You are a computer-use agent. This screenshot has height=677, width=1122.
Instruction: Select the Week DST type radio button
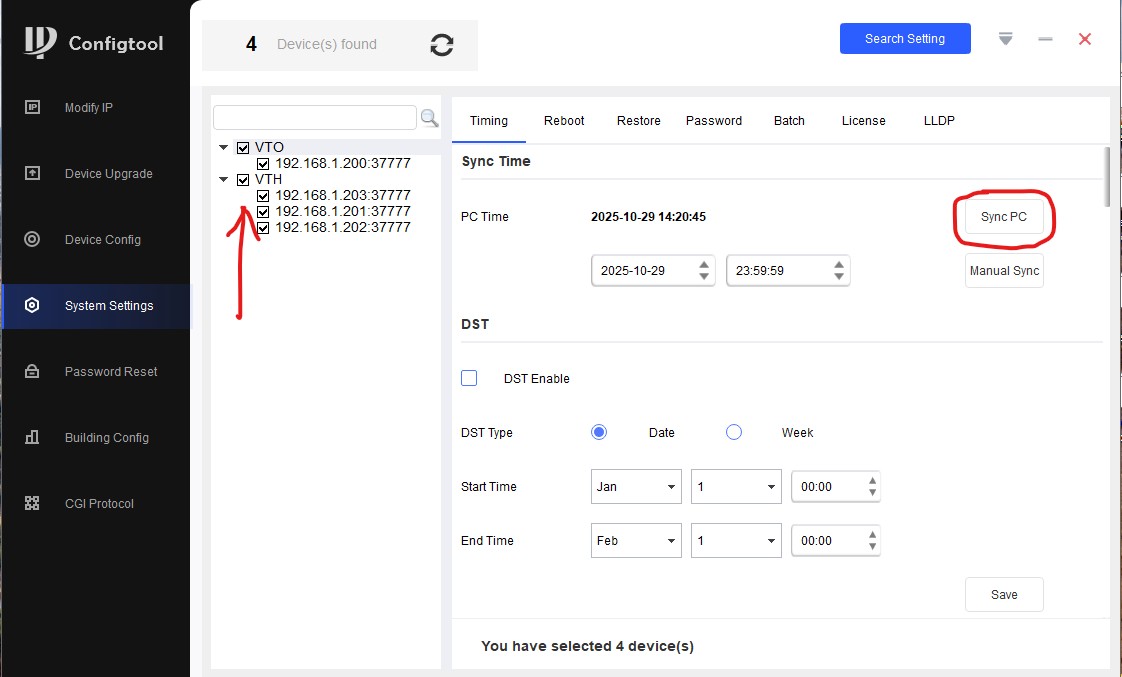pos(734,432)
